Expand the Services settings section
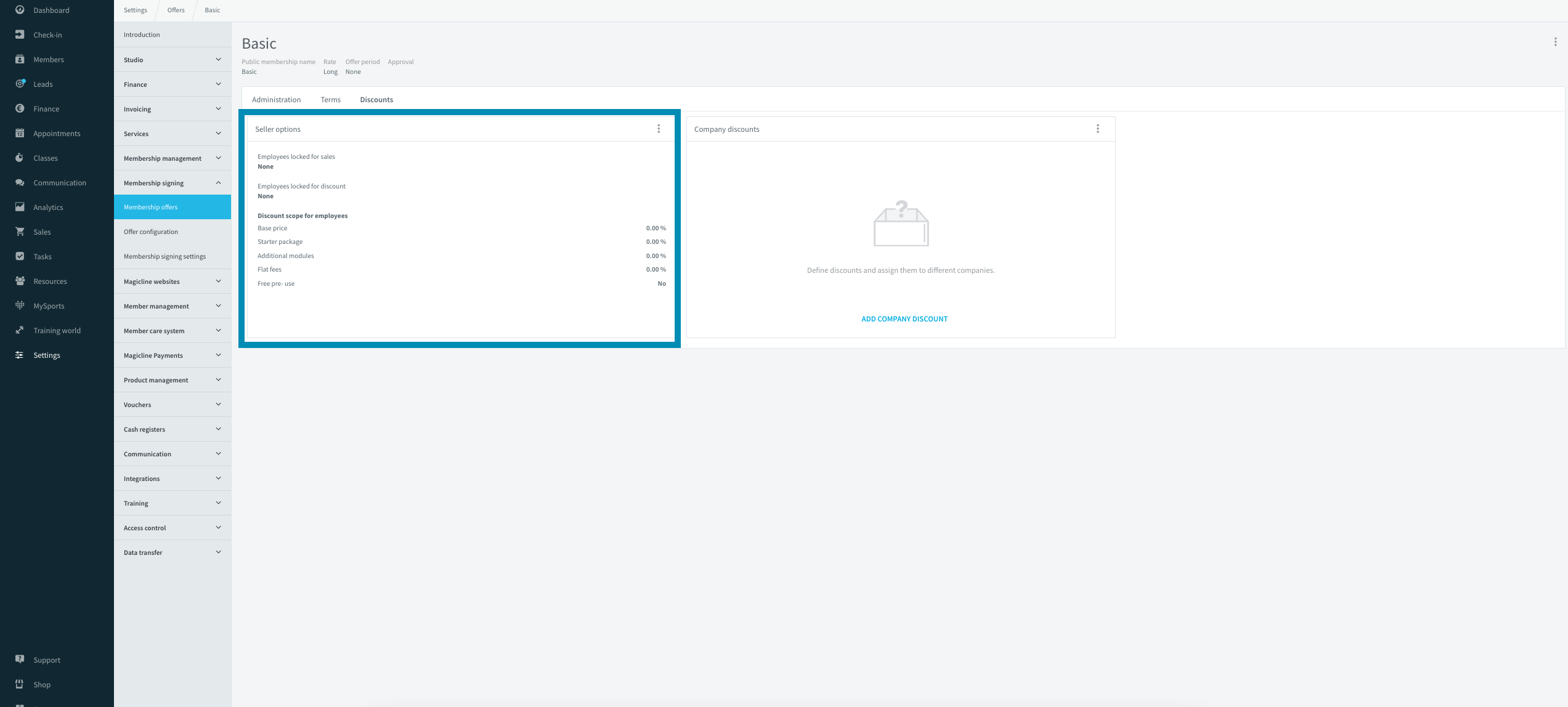This screenshot has height=707, width=1568. pos(173,134)
